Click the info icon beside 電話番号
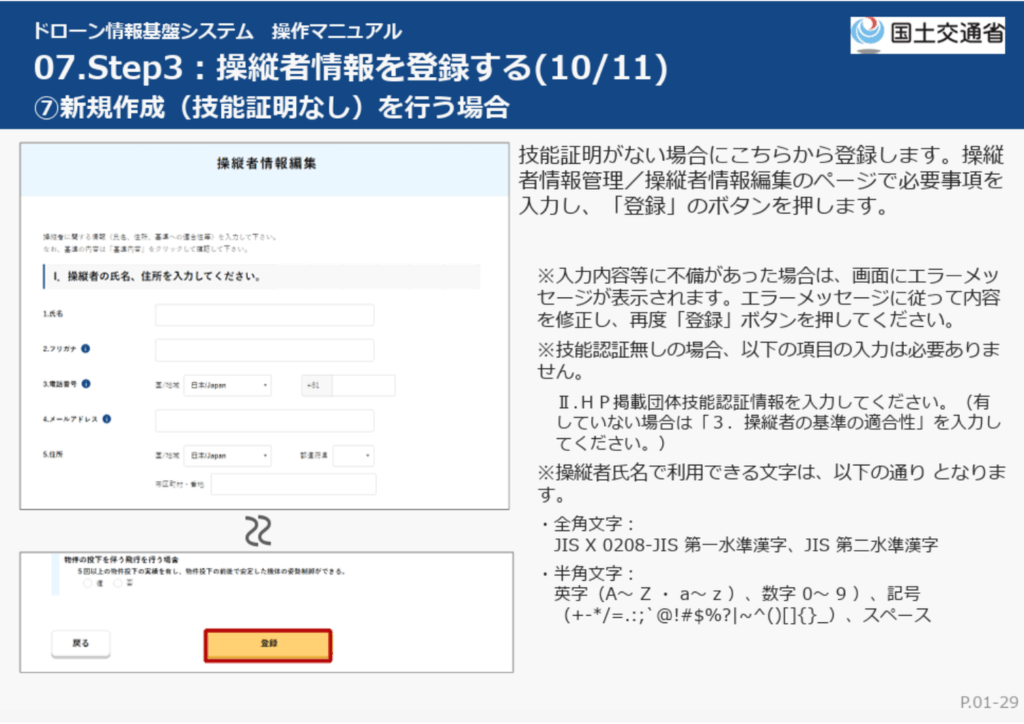The height and width of the screenshot is (724, 1024). coord(86,384)
